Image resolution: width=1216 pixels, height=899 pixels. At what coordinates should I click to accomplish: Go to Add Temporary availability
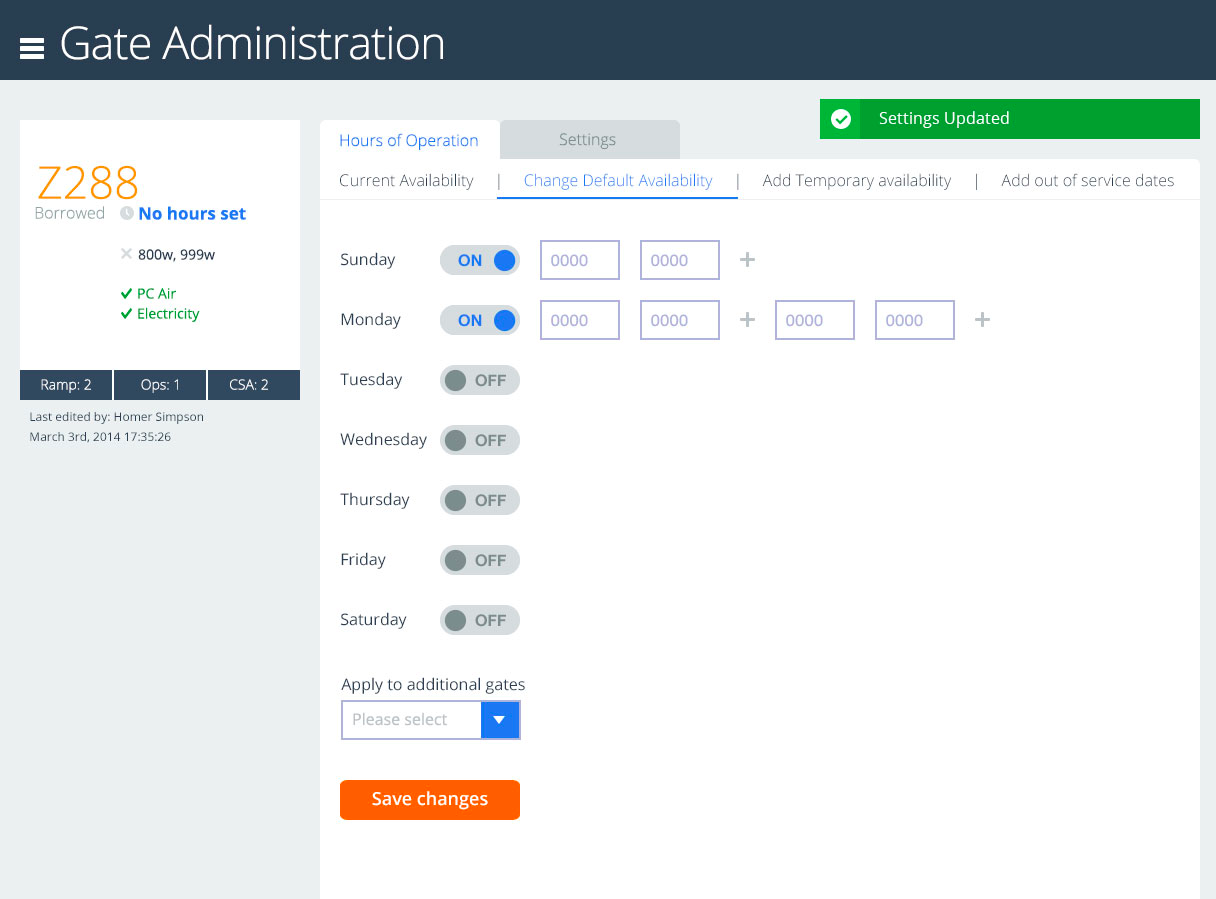point(857,181)
